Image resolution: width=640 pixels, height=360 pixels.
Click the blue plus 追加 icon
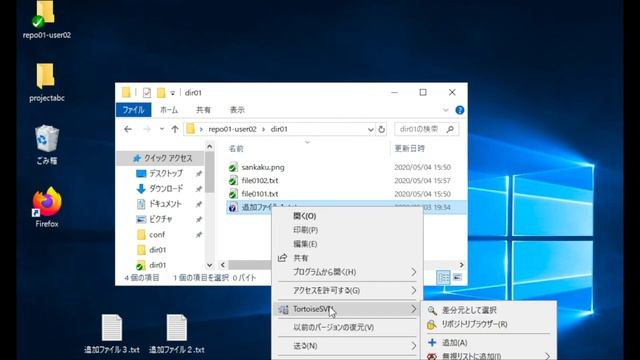click(432, 342)
